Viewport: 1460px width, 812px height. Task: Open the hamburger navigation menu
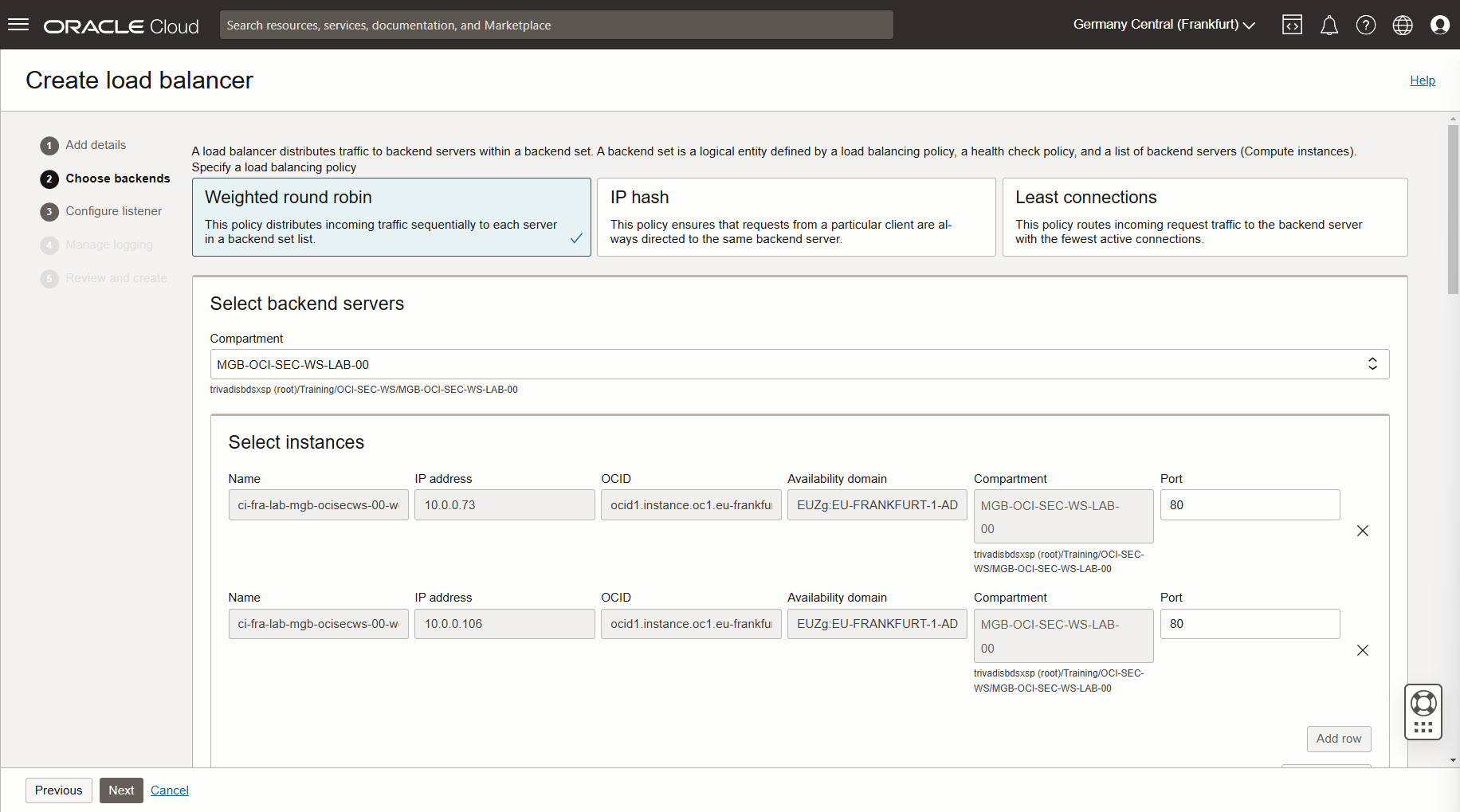point(18,25)
